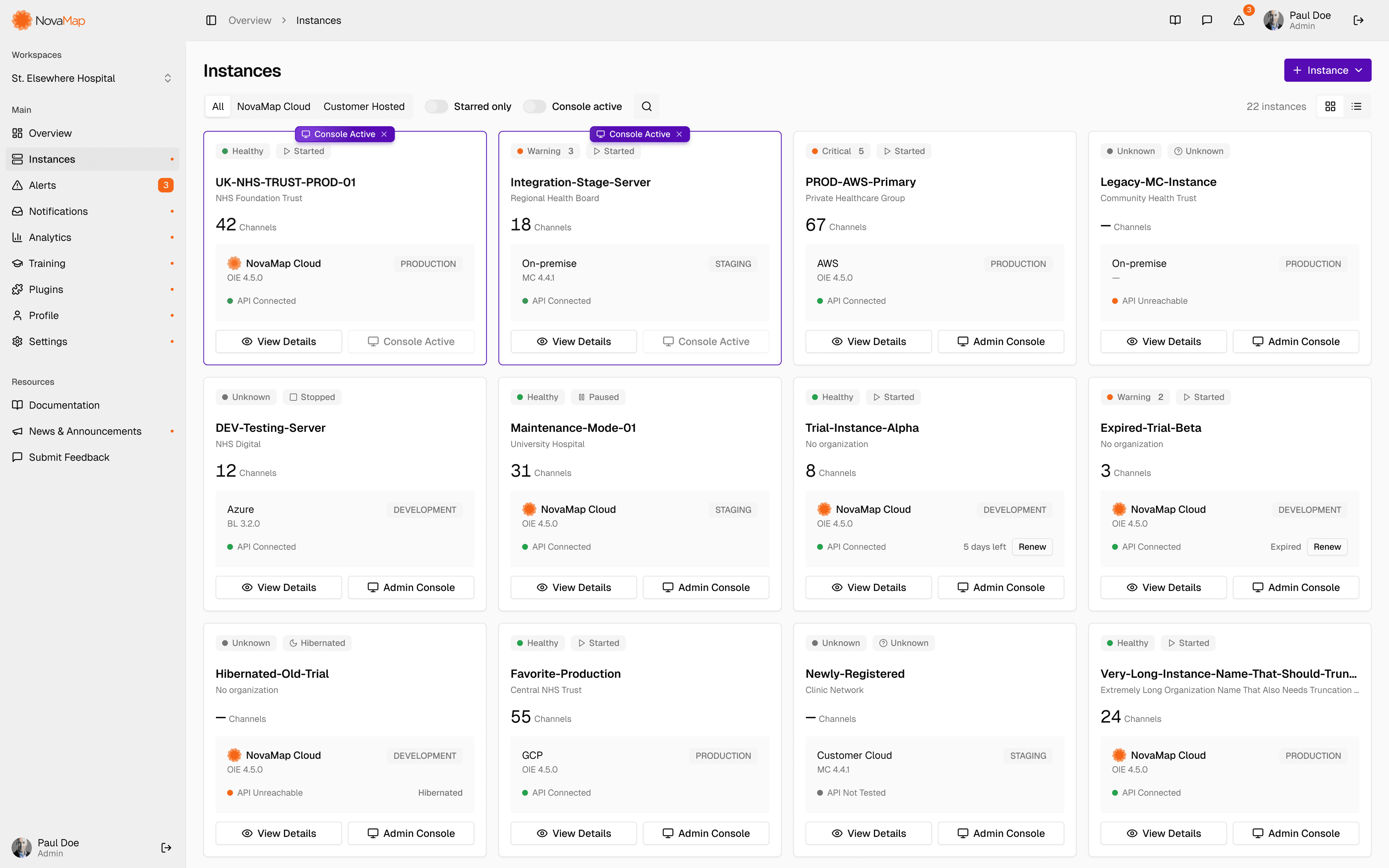Open the search icon in the filter bar

tap(646, 106)
